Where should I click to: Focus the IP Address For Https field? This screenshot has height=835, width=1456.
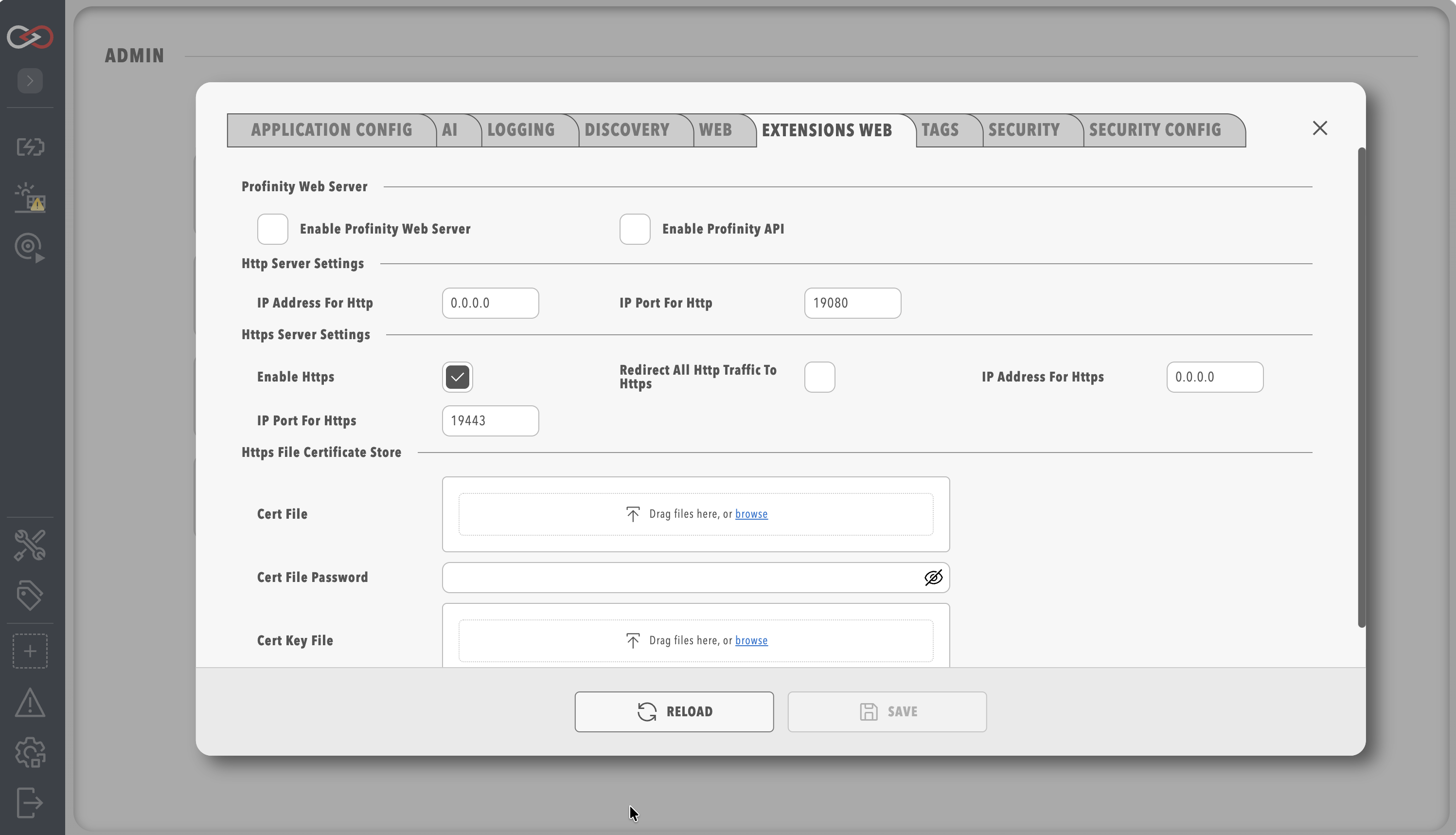[x=1215, y=377]
